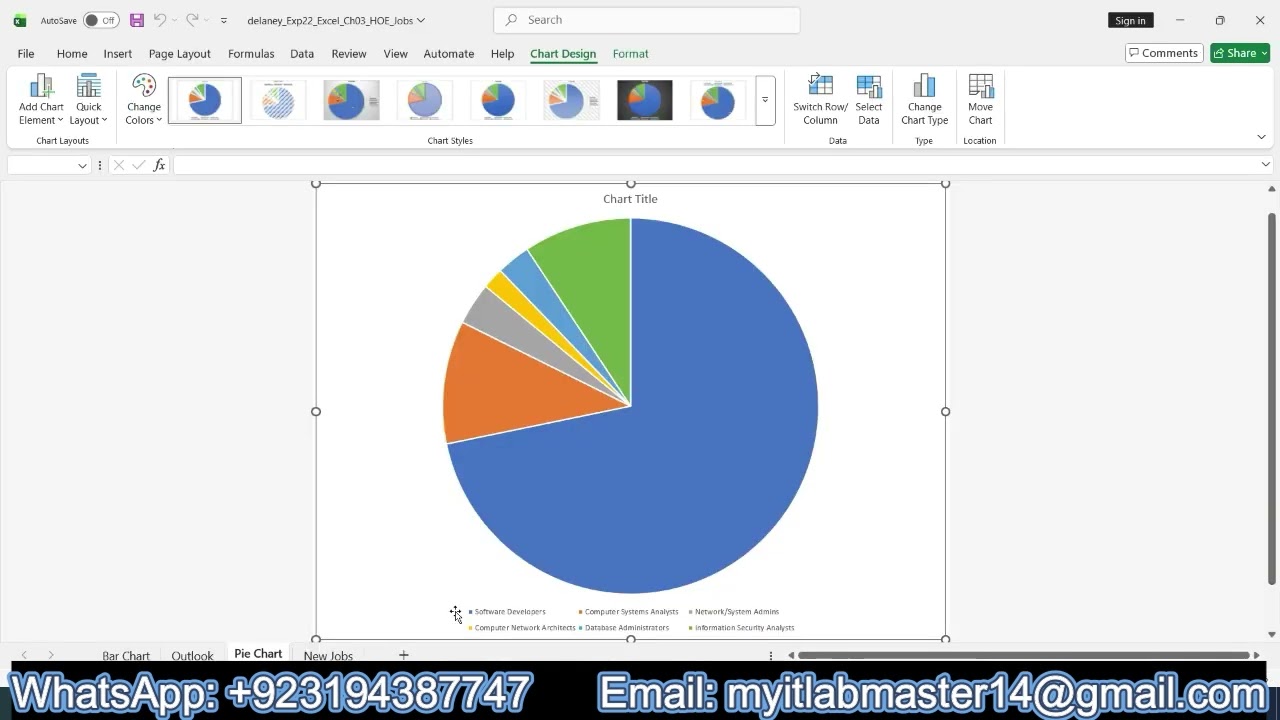Click the Move Chart icon
Screen dimensions: 1280x720
pos(980,100)
